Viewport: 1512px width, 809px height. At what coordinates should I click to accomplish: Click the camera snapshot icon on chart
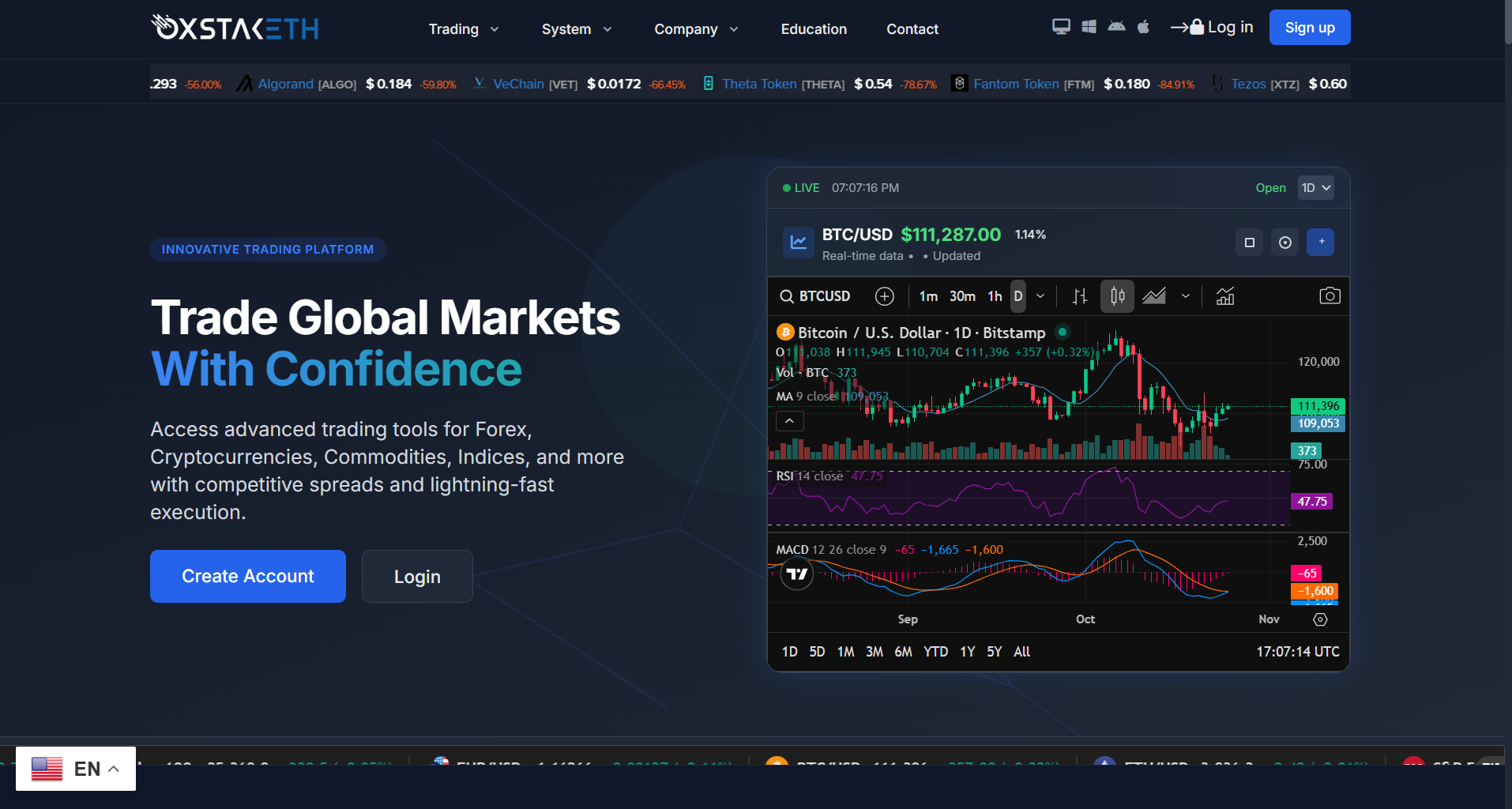point(1330,296)
